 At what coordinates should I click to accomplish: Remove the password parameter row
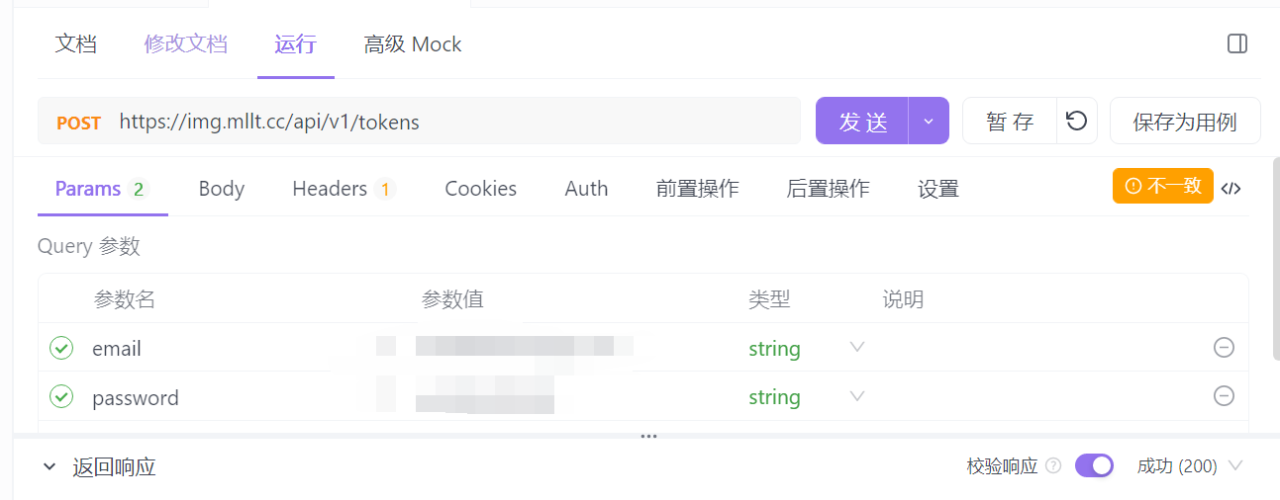point(1223,396)
